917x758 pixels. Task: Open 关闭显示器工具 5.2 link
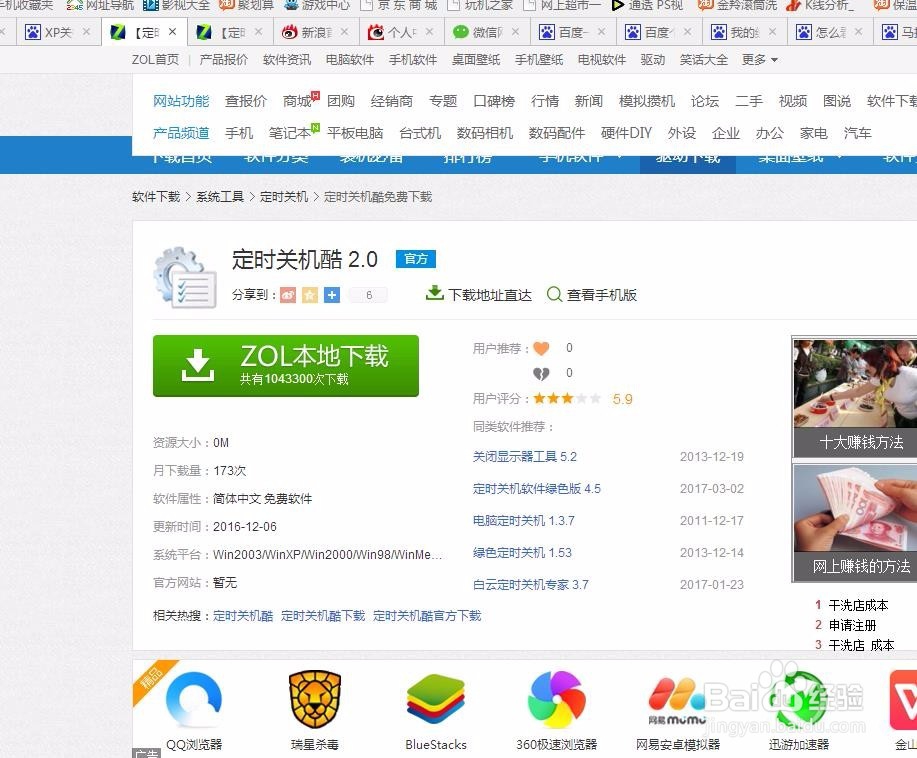click(525, 457)
